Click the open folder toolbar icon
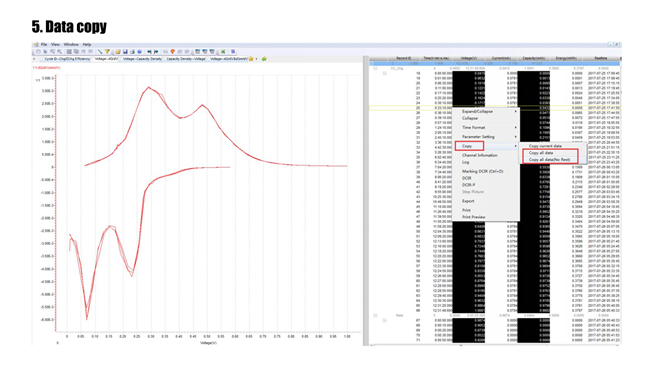The height and width of the screenshot is (365, 650). coord(118,52)
